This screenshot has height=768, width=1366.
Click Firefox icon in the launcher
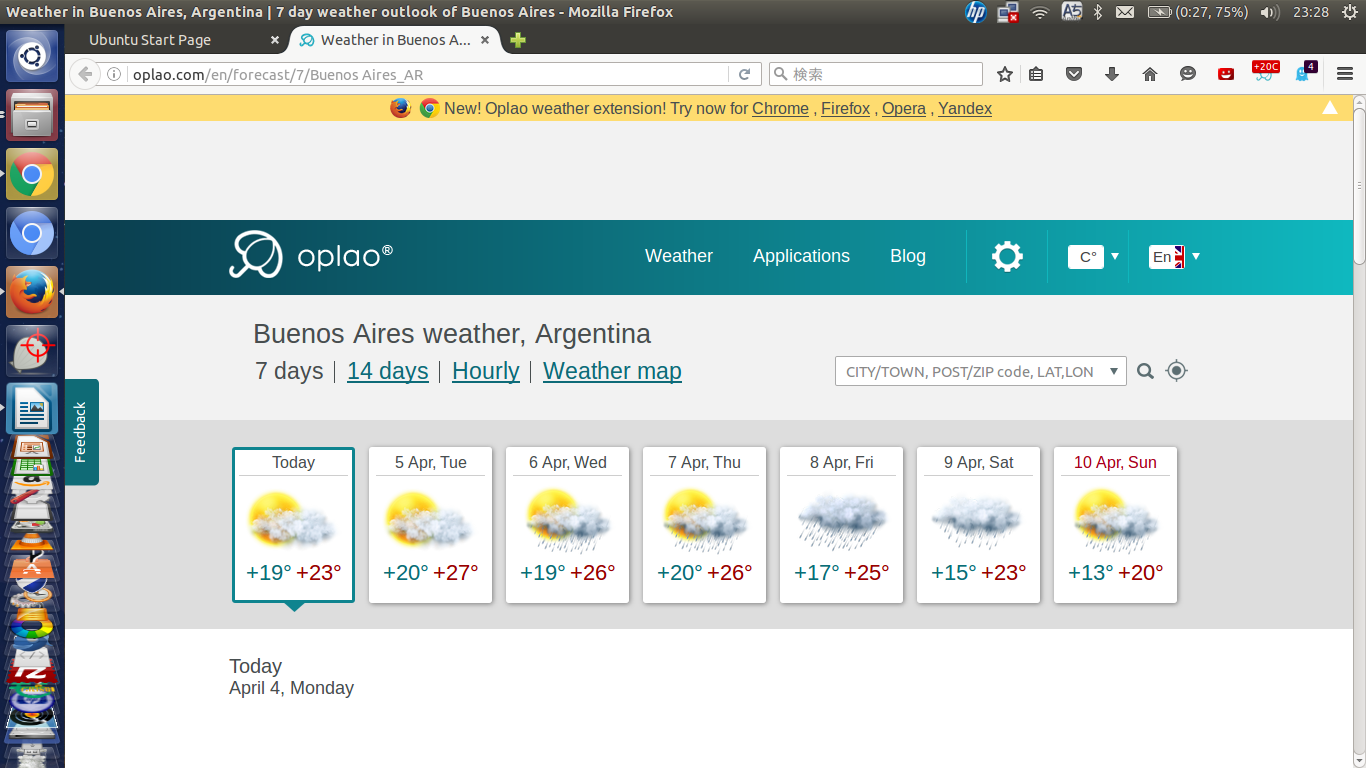point(32,292)
